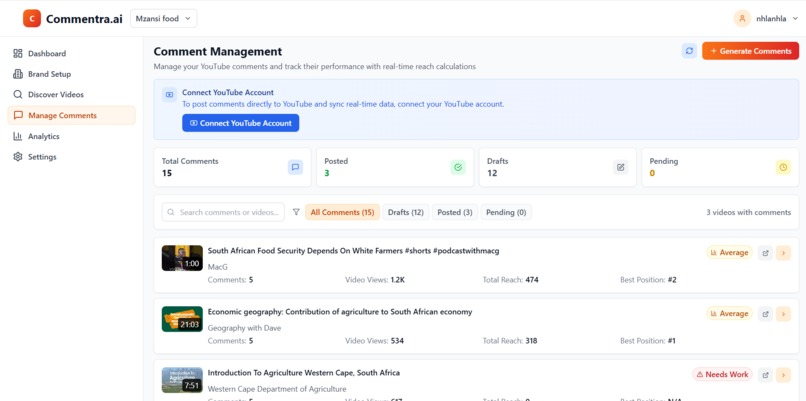Click the Posted stat value 3
The height and width of the screenshot is (401, 806).
(x=326, y=173)
